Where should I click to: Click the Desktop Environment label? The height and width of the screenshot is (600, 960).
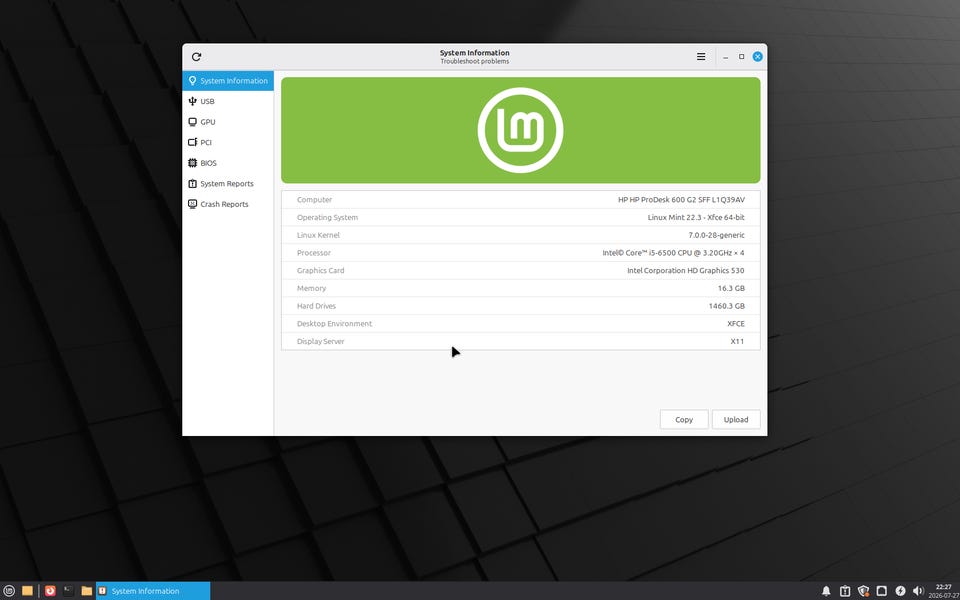coord(334,324)
